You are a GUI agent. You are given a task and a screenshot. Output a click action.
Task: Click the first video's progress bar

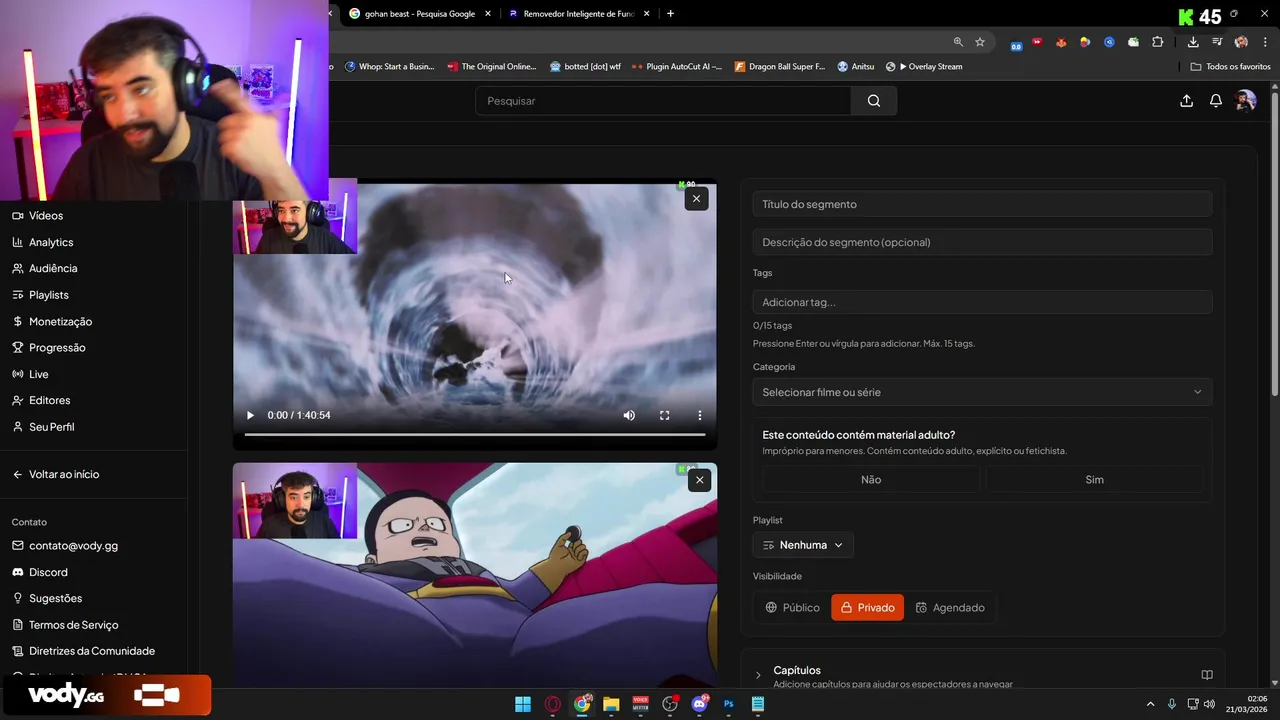[475, 434]
